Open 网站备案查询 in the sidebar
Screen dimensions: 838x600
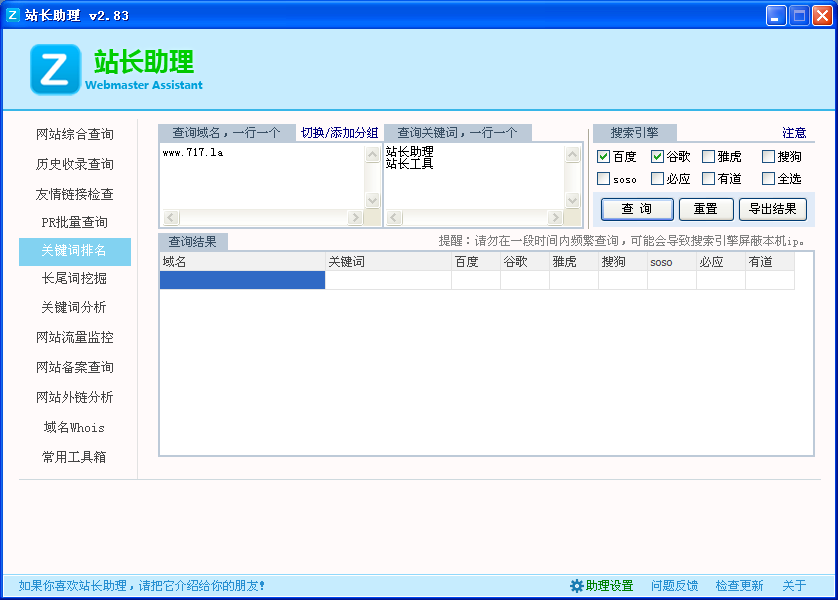coord(75,367)
